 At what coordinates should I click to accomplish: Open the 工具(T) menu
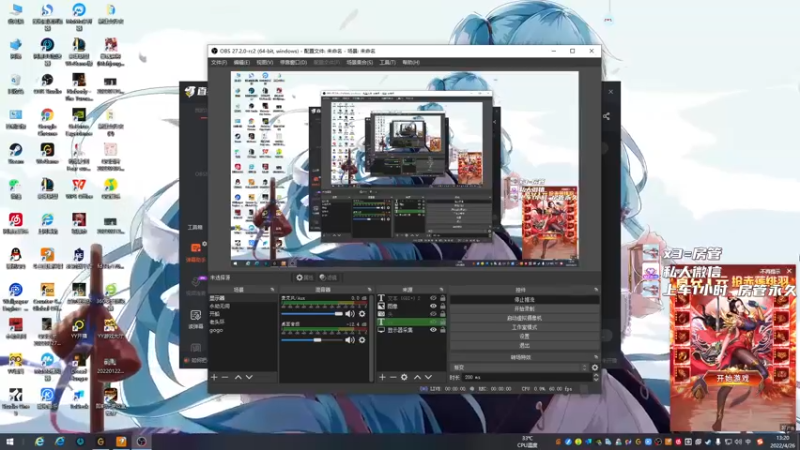click(x=387, y=62)
